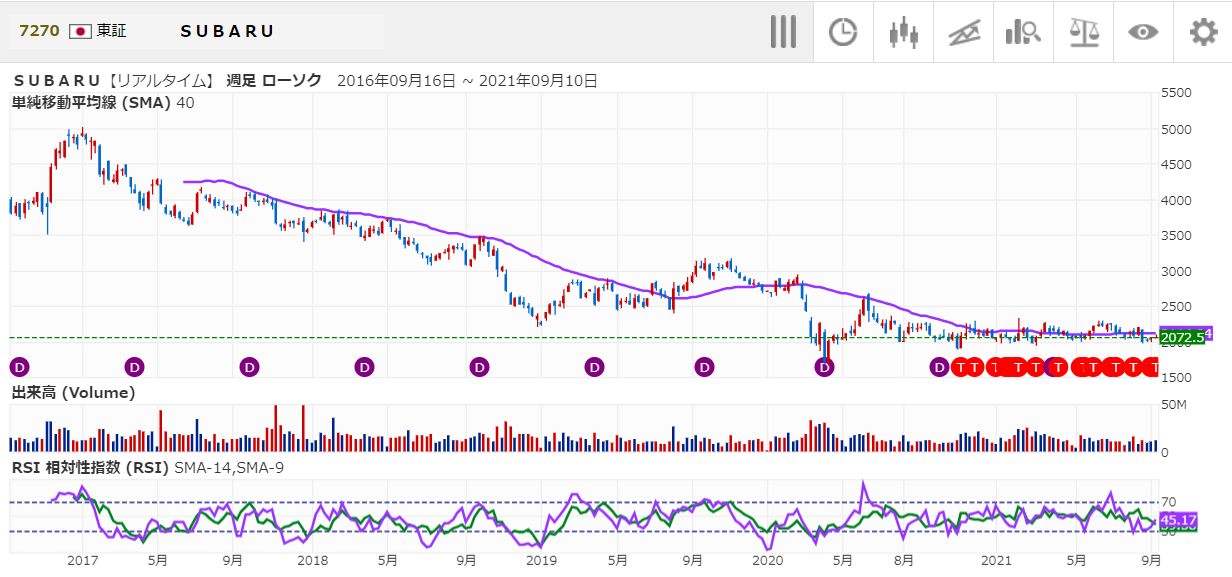Click the SUBARU name in header
This screenshot has height=577, width=1232.
pyautogui.click(x=227, y=31)
